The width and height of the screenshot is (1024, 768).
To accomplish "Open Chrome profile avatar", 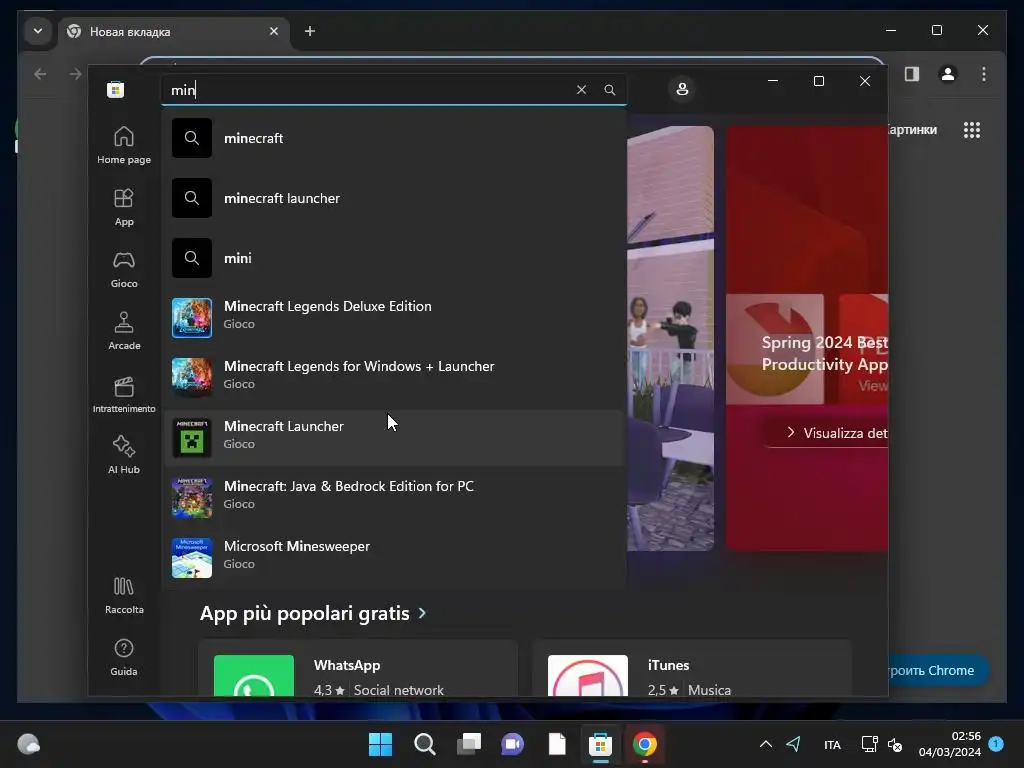I will coord(948,74).
